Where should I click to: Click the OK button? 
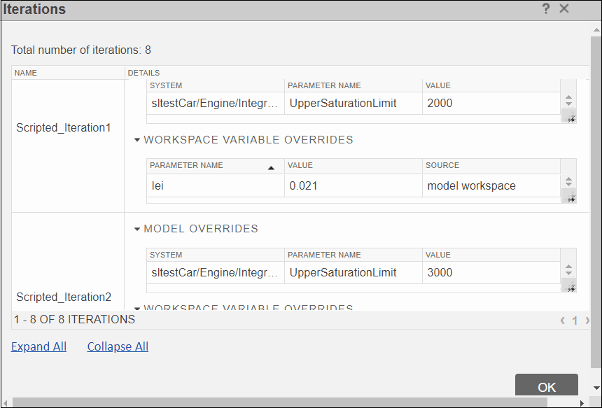tap(546, 387)
